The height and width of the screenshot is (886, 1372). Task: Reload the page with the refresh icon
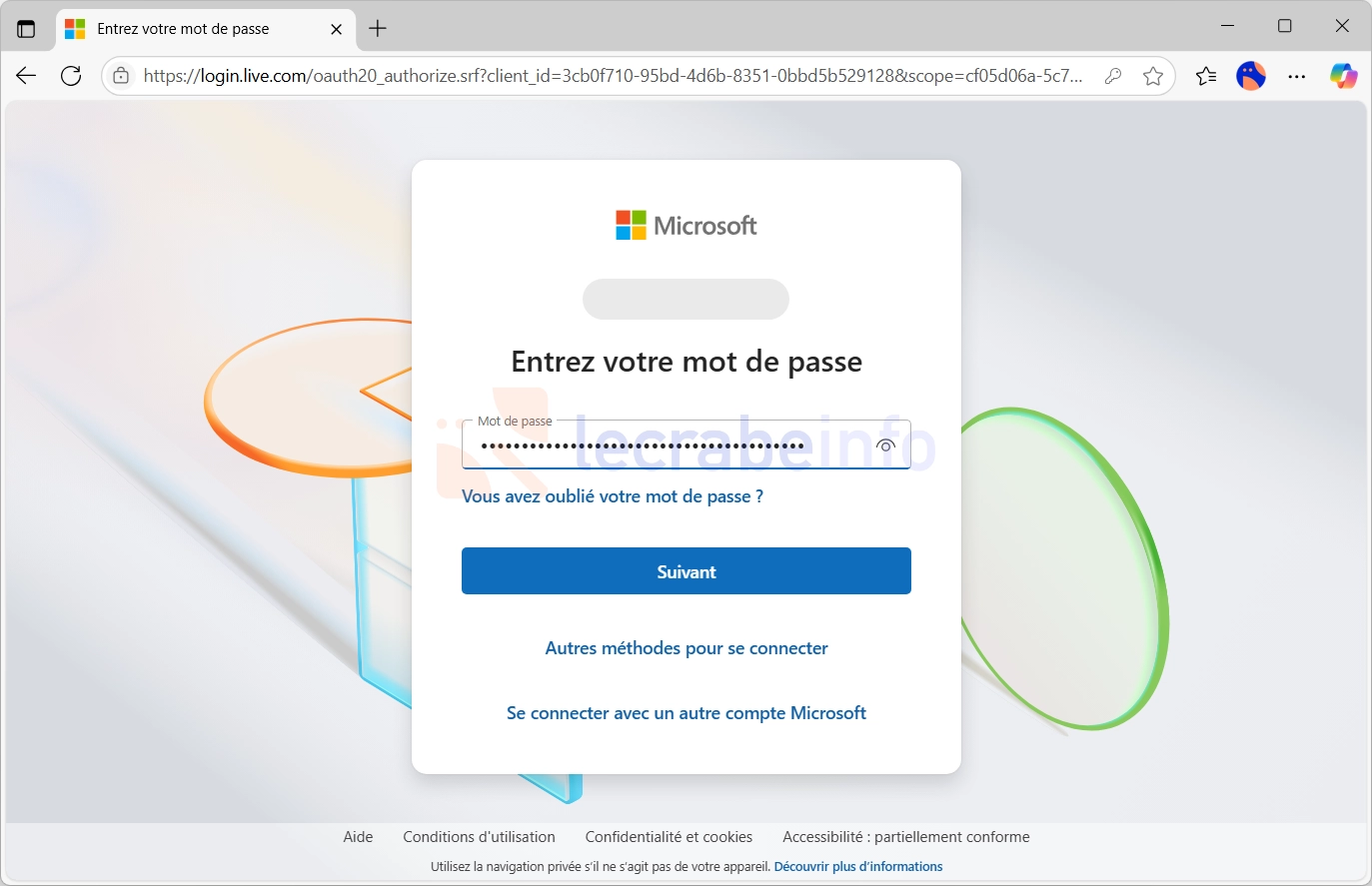tap(71, 76)
